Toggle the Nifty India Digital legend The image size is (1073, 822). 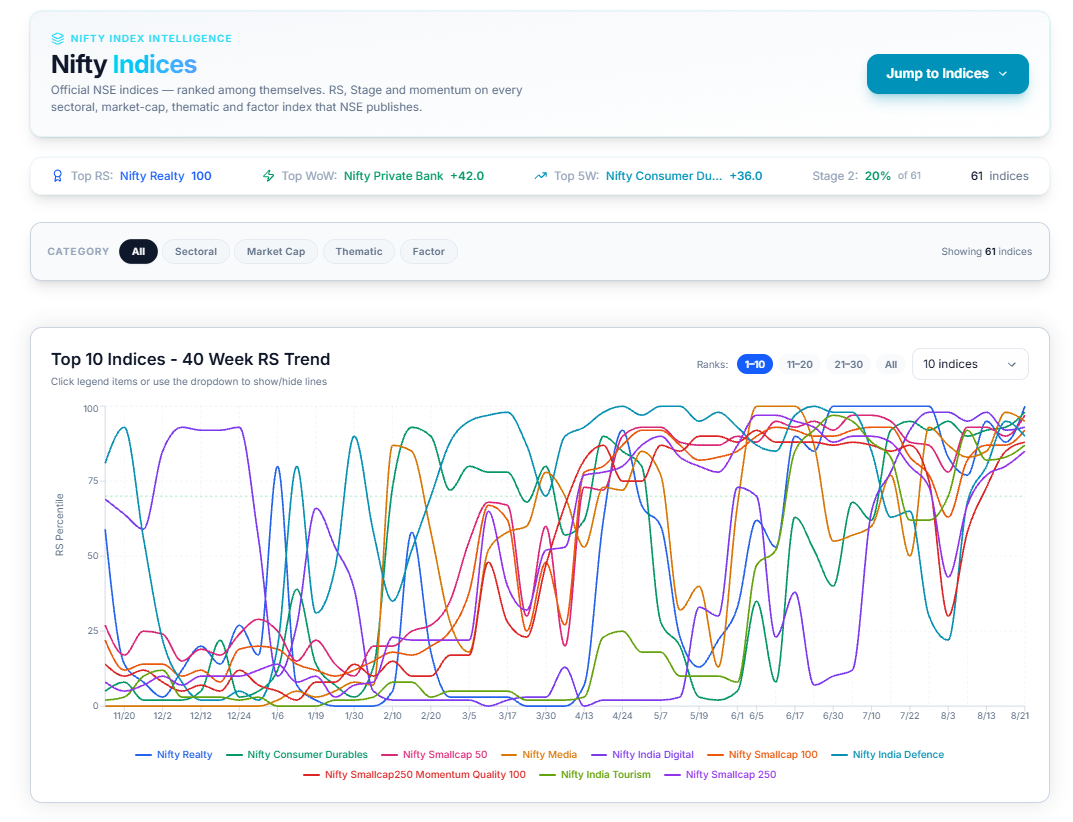[642, 754]
